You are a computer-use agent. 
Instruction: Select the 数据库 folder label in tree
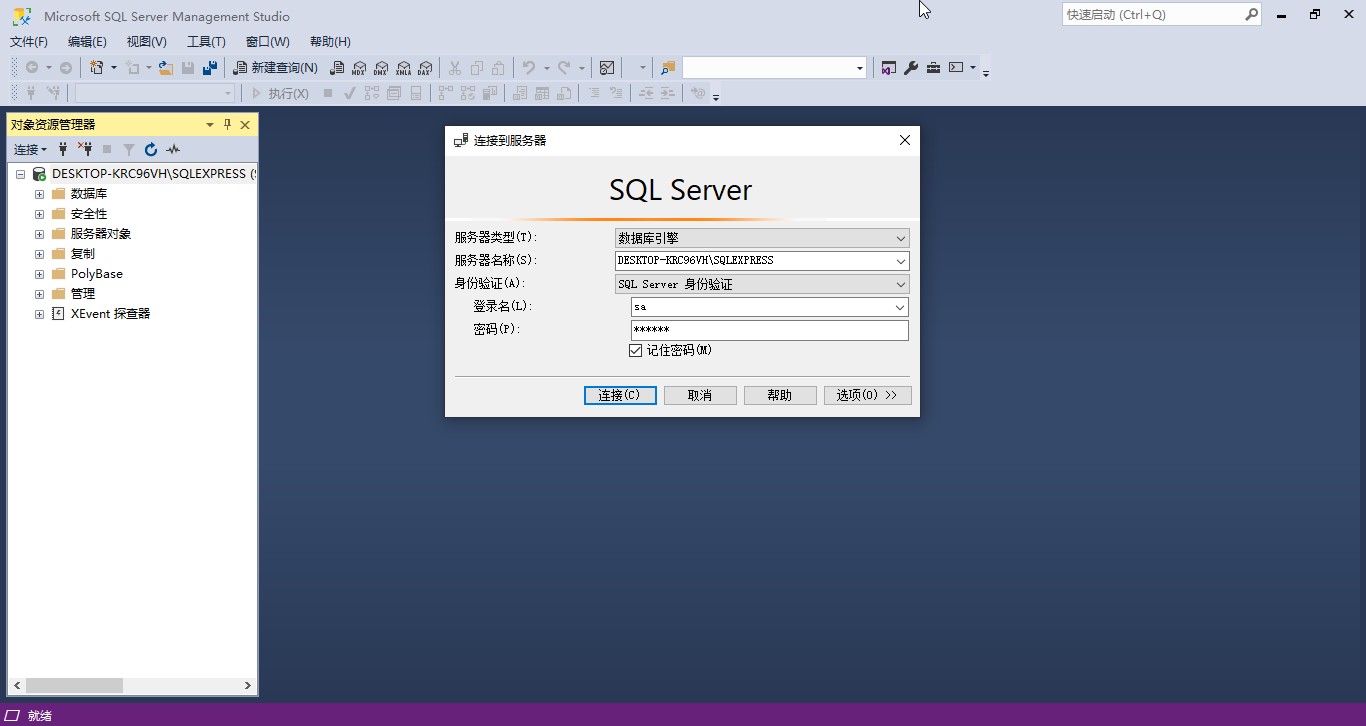[x=89, y=194]
